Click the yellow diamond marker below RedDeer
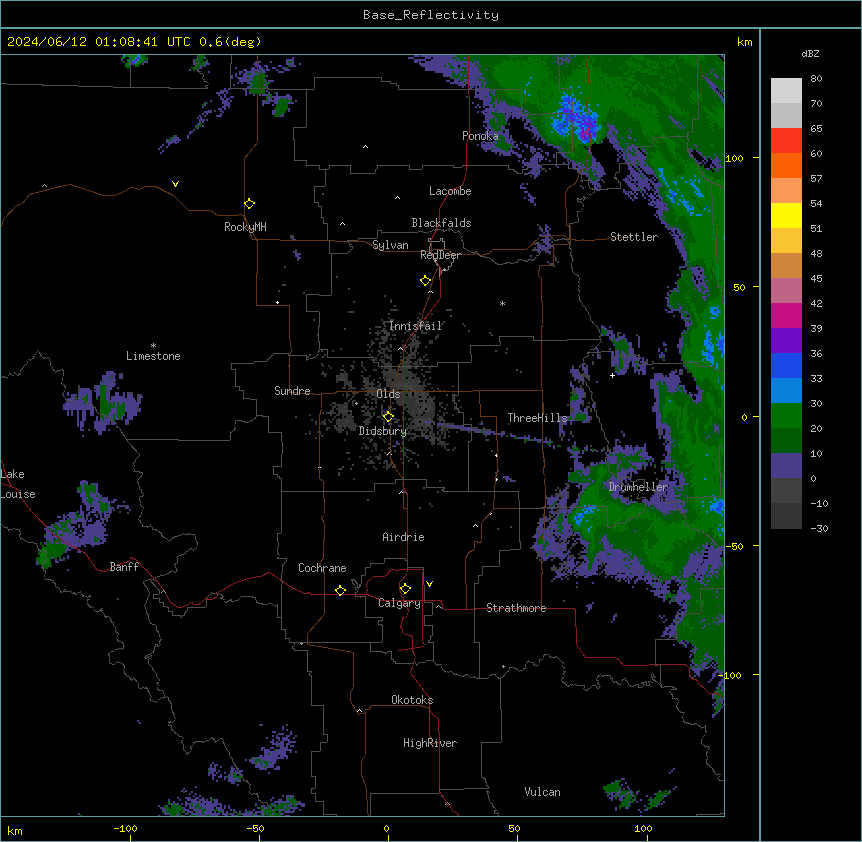Image resolution: width=862 pixels, height=842 pixels. click(x=426, y=281)
